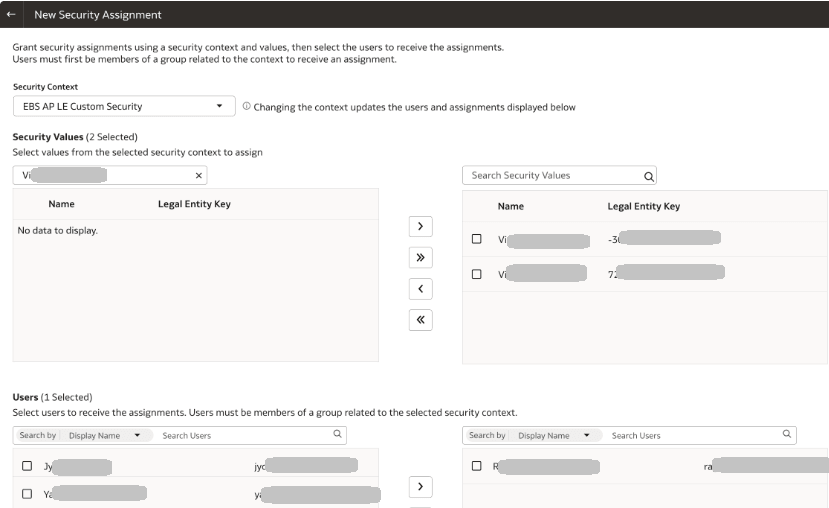Click the New Security Assignment title
This screenshot has height=508, width=829.
point(98,15)
